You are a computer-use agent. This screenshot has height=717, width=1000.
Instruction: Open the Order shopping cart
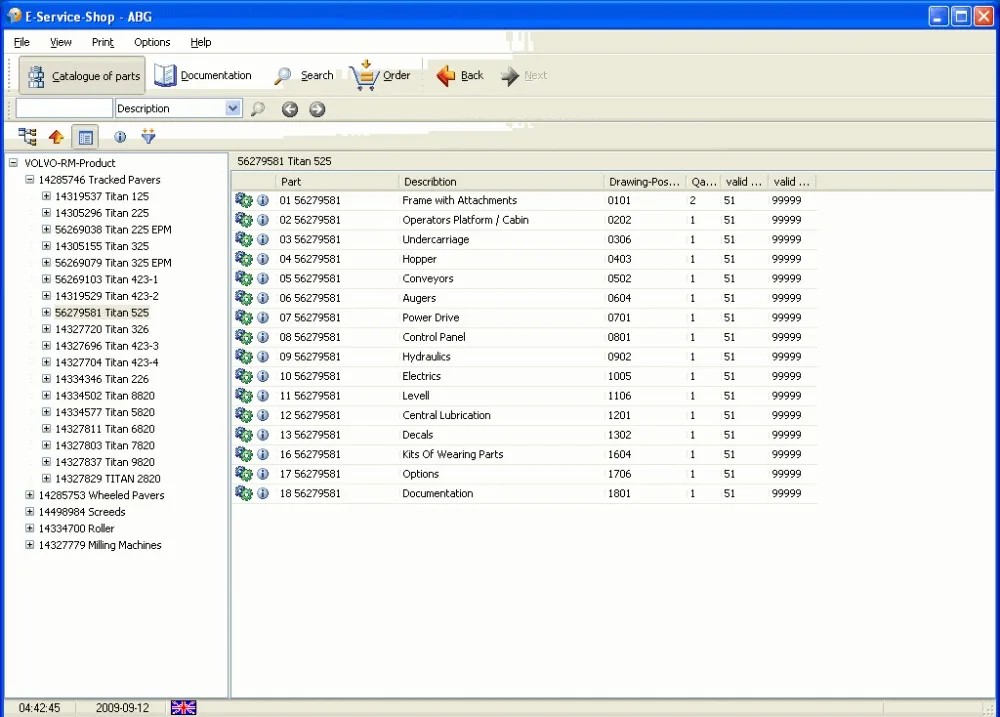pos(364,75)
